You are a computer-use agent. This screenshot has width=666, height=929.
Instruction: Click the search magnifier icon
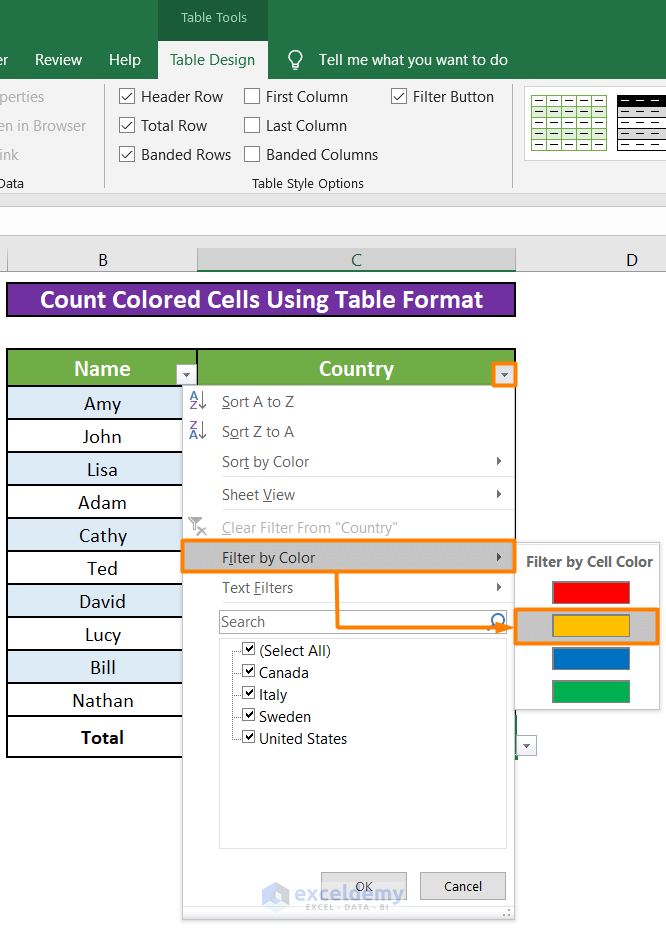[x=497, y=622]
